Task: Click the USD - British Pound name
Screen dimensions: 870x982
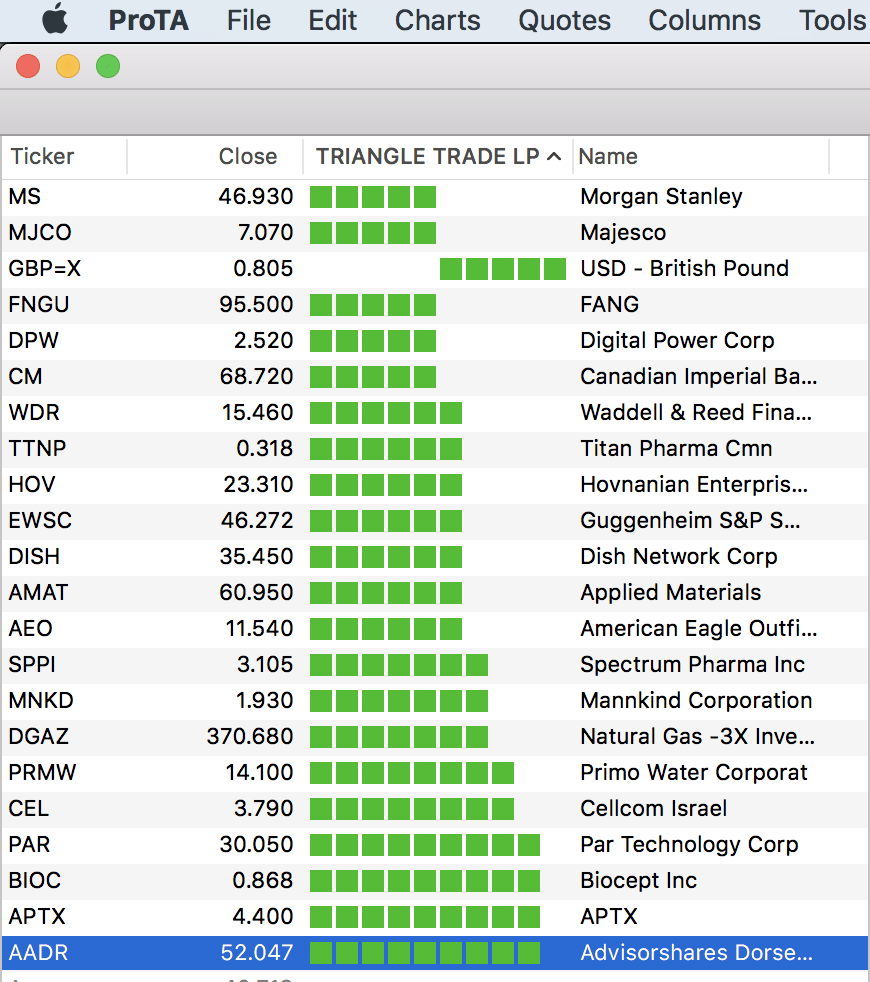Action: 685,269
